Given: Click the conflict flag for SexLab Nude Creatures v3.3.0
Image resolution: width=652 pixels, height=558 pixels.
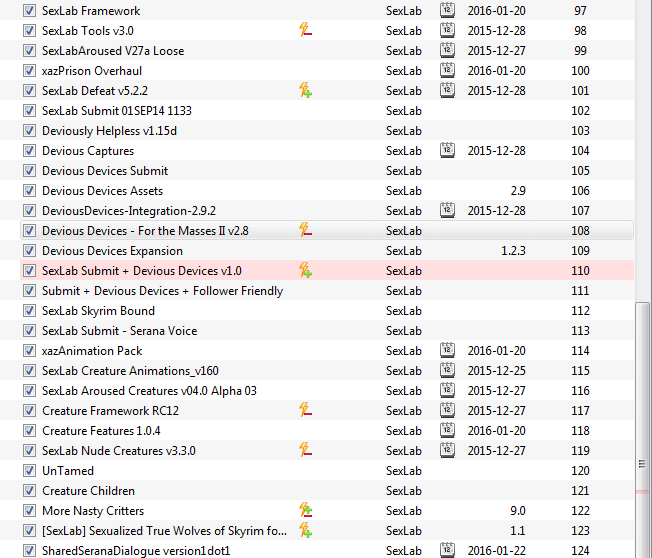Looking at the screenshot, I should 305,450.
